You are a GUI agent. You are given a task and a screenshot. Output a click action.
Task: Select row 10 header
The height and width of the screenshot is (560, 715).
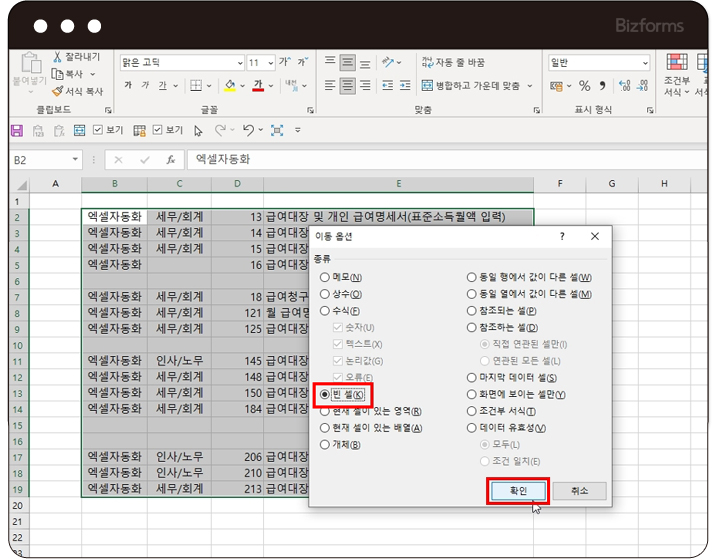point(17,345)
